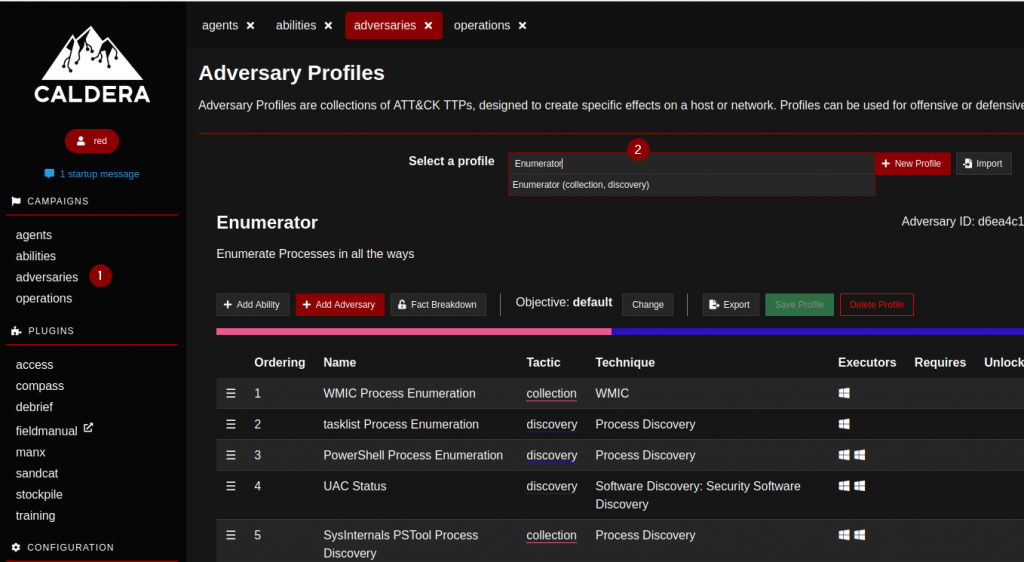Image resolution: width=1024 pixels, height=562 pixels.
Task: Open the UAC Status ability
Action: pyautogui.click(x=355, y=486)
